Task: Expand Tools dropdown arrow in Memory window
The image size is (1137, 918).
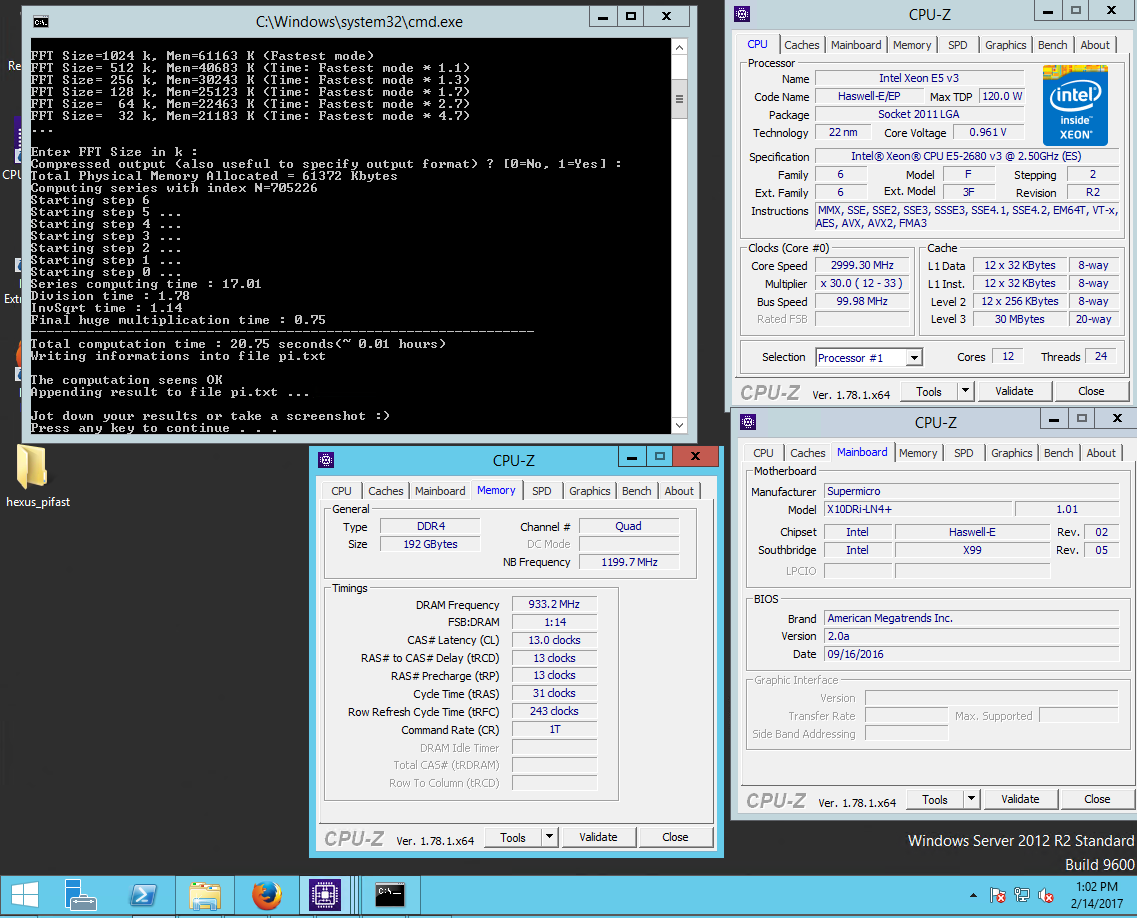Action: [x=549, y=837]
